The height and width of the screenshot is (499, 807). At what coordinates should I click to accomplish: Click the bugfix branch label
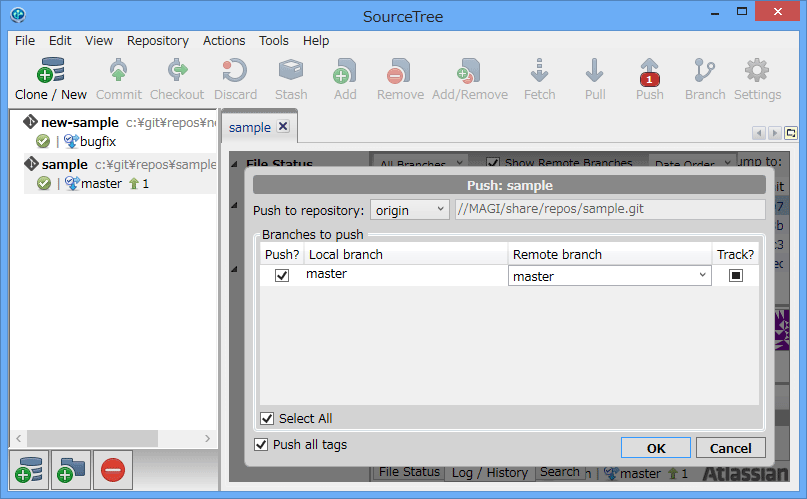click(98, 141)
